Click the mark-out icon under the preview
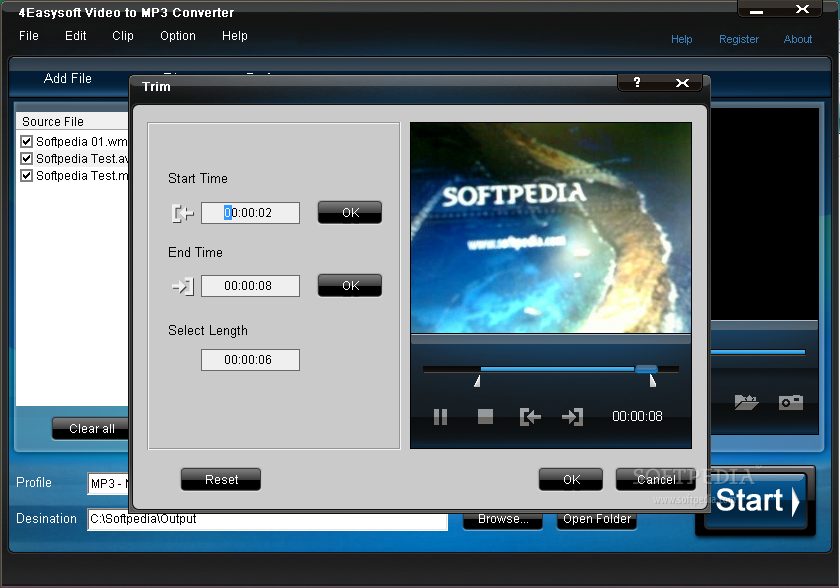Screen dimensions: 840x588 572,417
